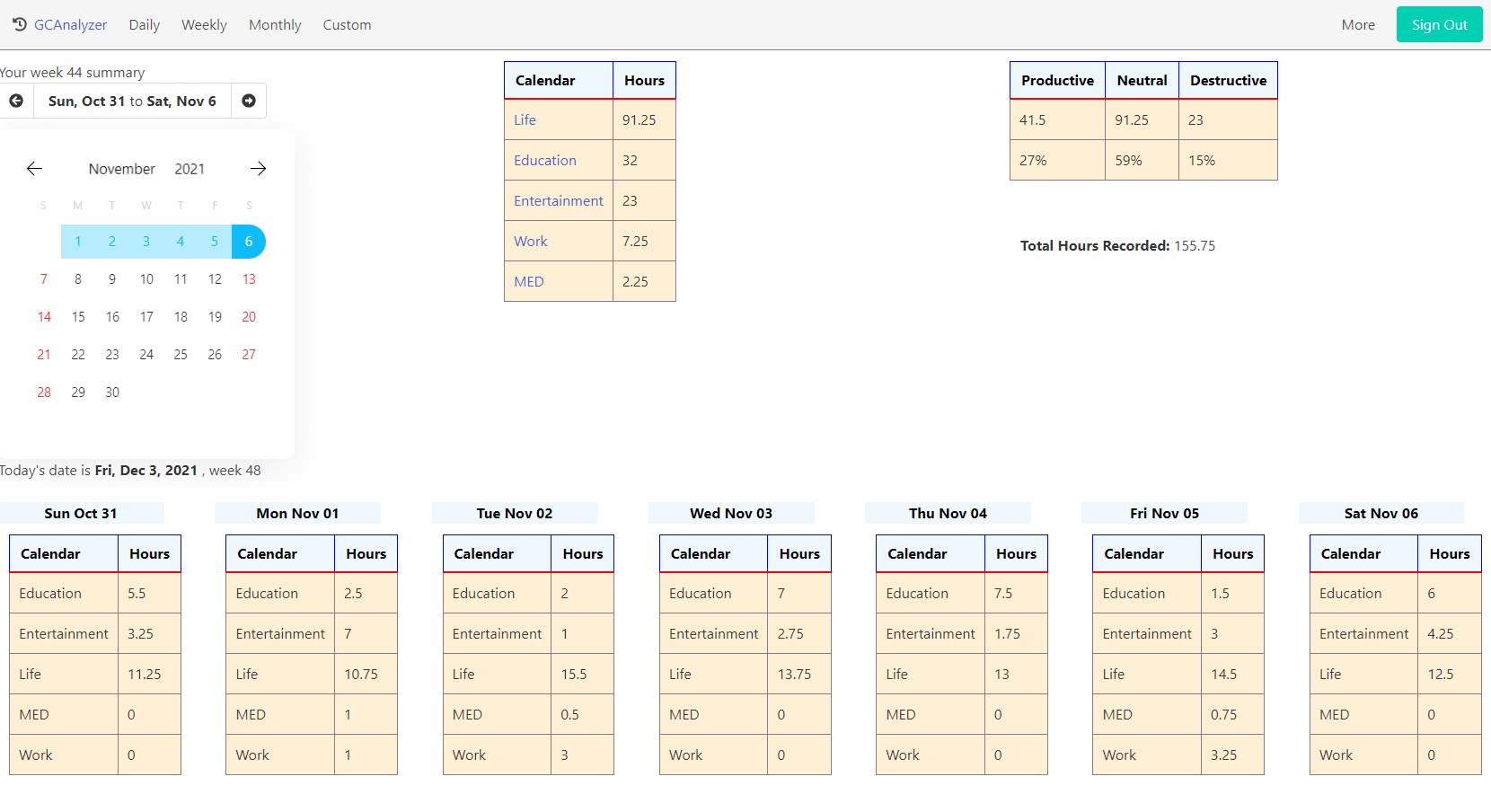
Task: Advance to the next week with the right arrow
Action: (249, 101)
